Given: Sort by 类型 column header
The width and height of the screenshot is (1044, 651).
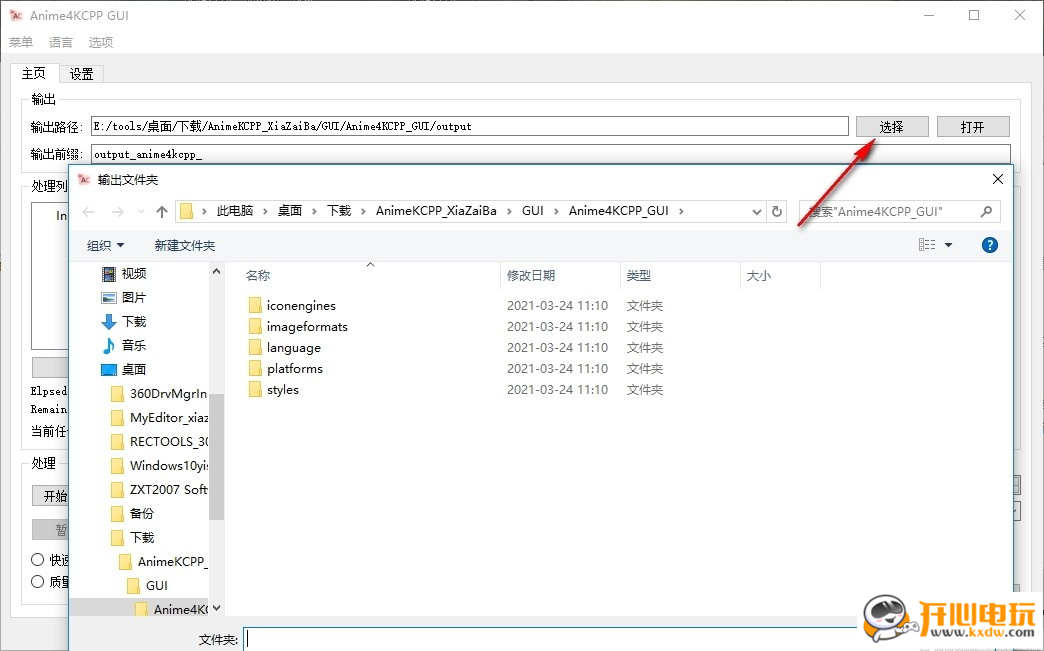Looking at the screenshot, I should click(x=639, y=275).
